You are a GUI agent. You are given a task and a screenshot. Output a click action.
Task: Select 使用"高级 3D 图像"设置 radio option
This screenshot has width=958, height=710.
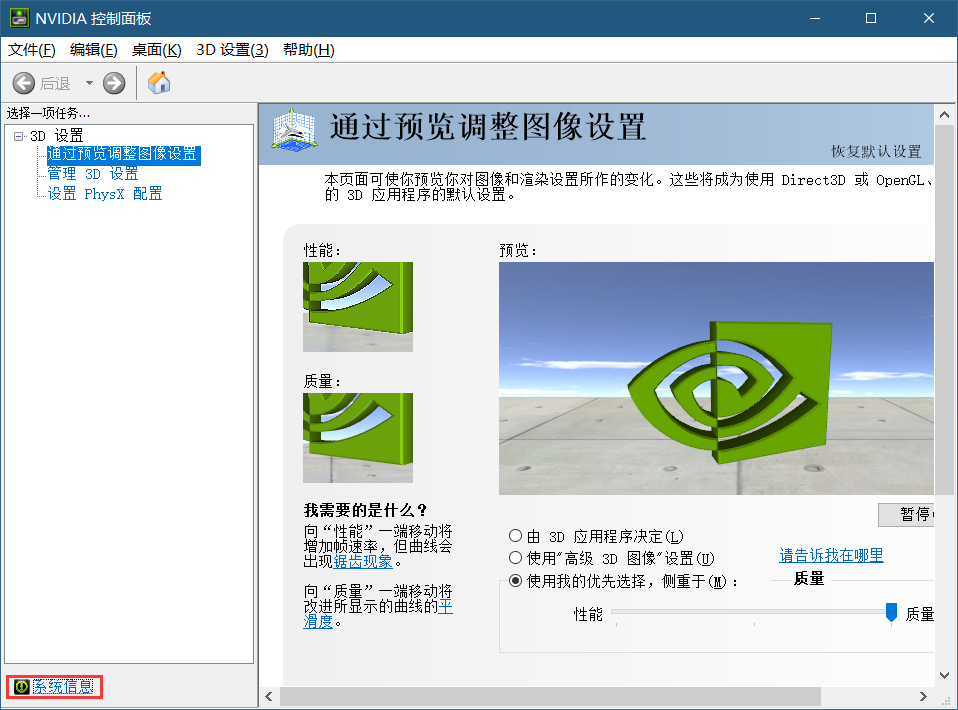tap(516, 558)
